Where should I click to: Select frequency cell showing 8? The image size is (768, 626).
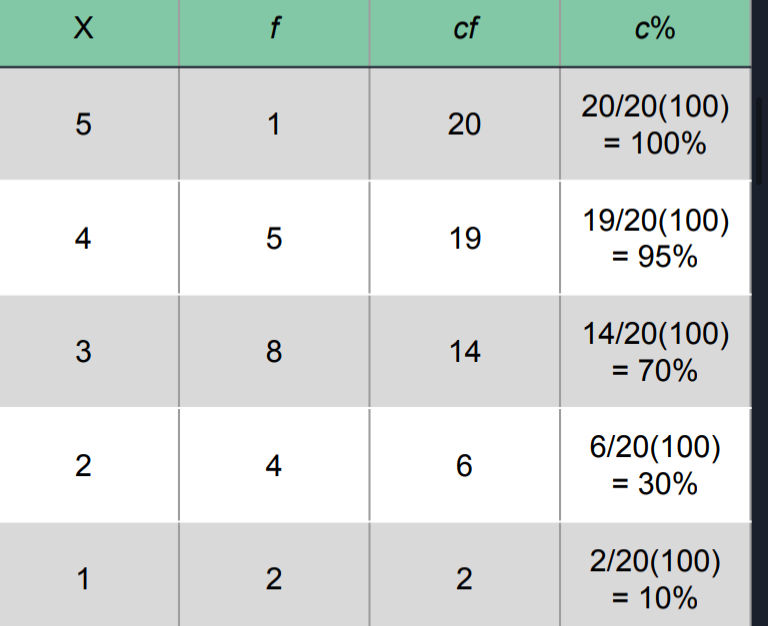click(274, 352)
